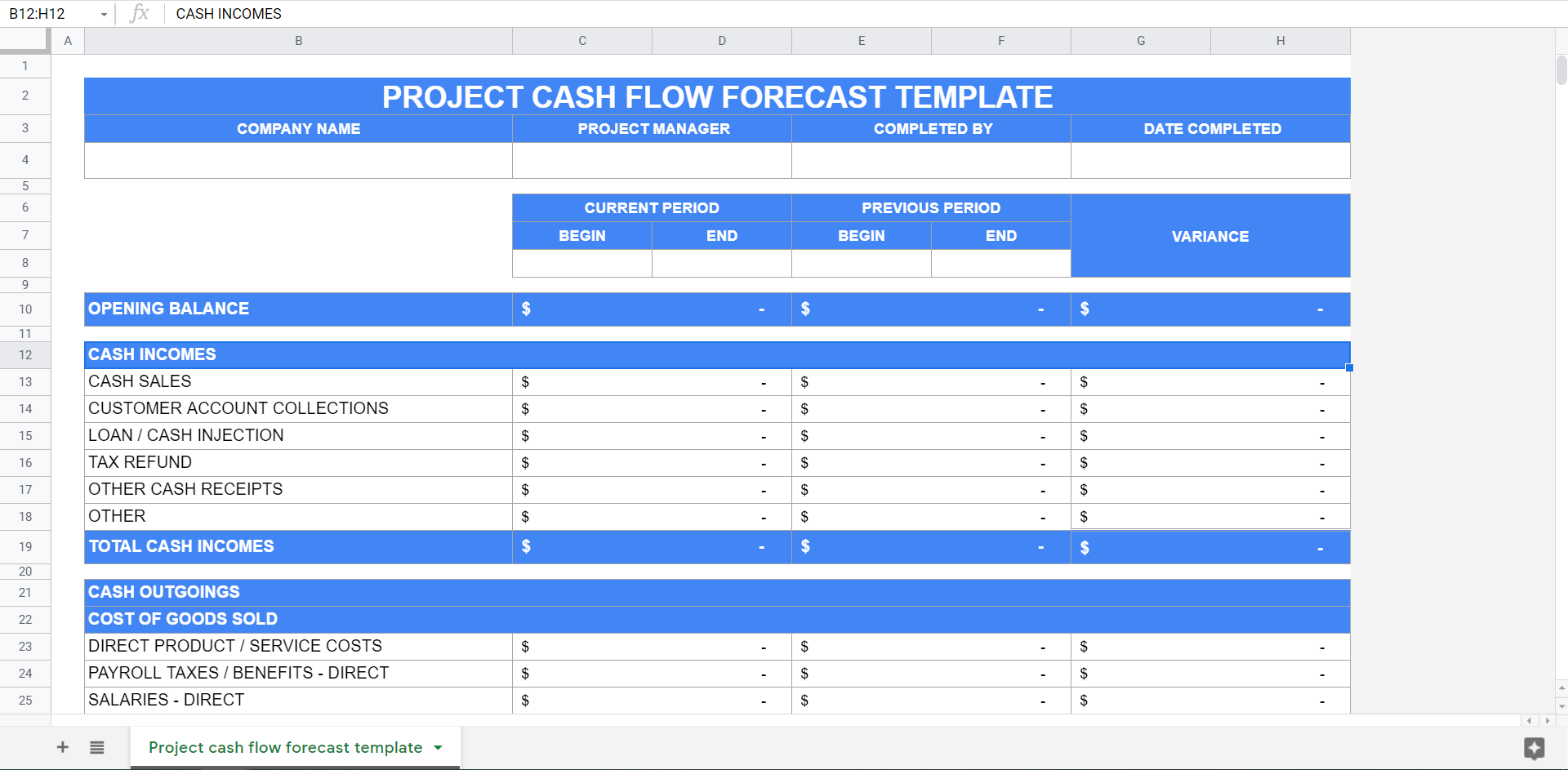
Task: Click the empty cell under DATE COMPLETED
Action: pos(1211,160)
